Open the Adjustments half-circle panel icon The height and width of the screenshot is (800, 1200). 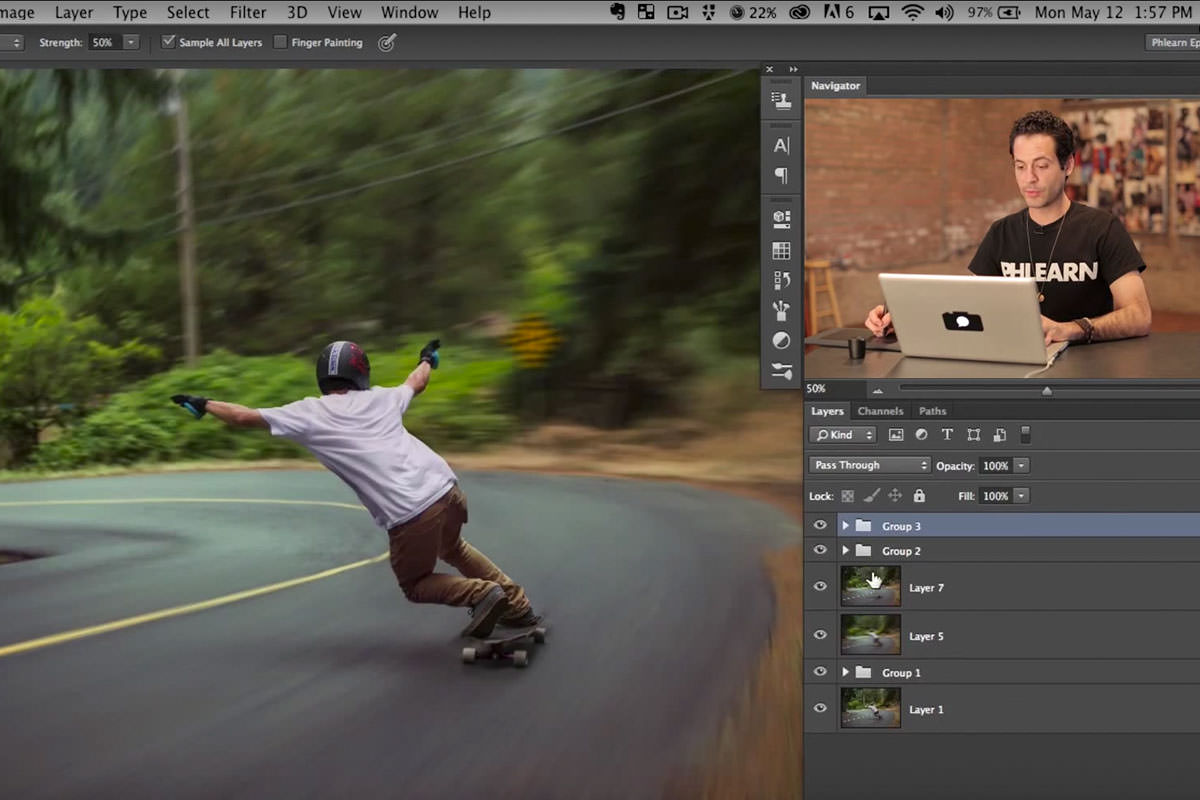pyautogui.click(x=781, y=340)
